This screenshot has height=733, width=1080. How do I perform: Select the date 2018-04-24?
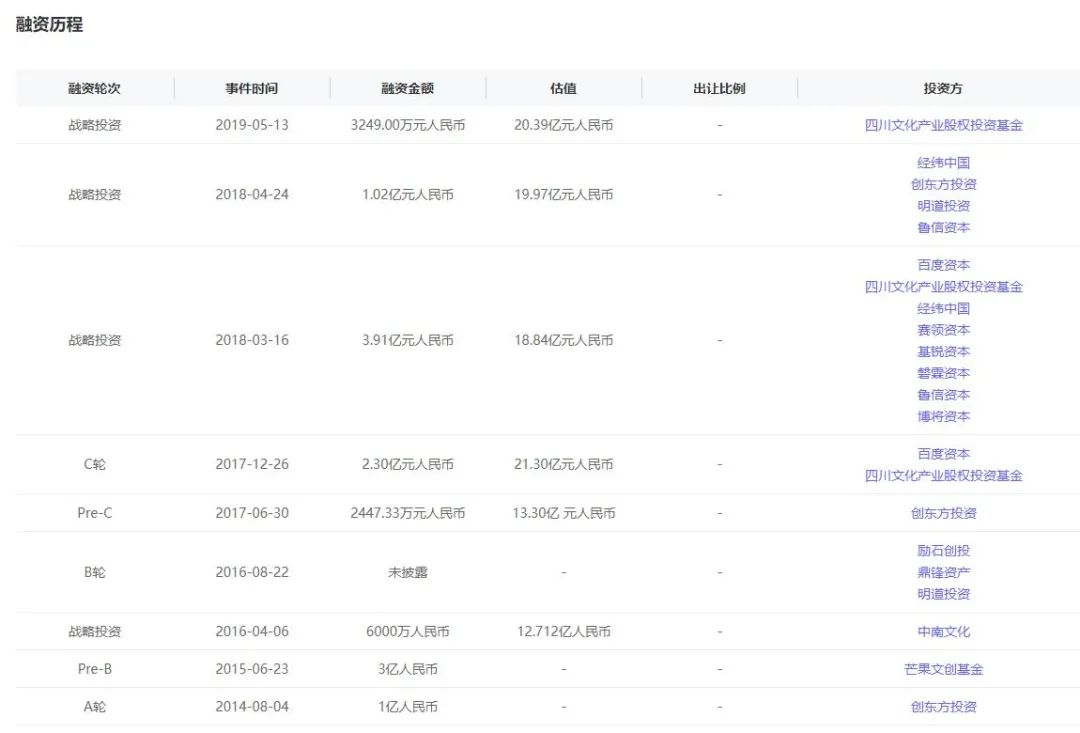pyautogui.click(x=251, y=194)
